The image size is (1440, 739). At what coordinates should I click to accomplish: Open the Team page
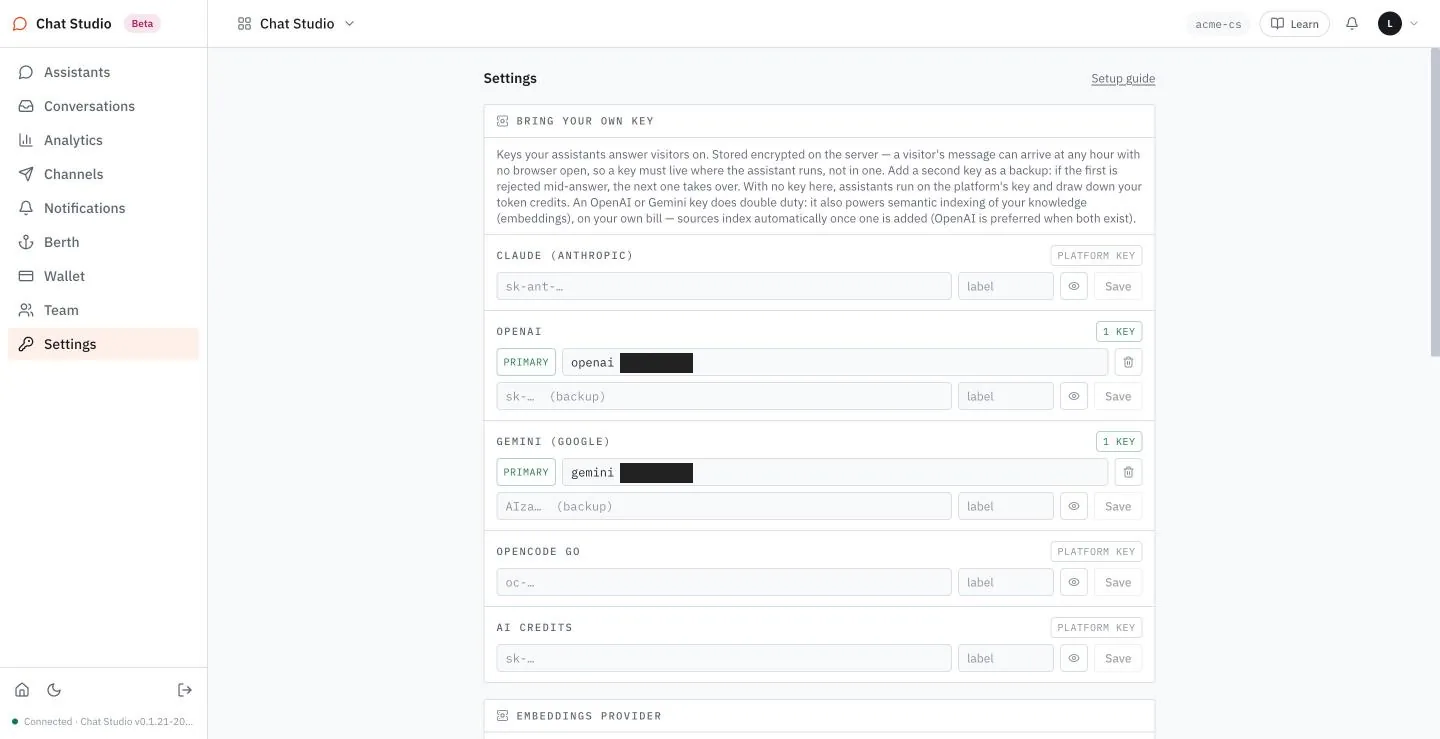(104, 310)
